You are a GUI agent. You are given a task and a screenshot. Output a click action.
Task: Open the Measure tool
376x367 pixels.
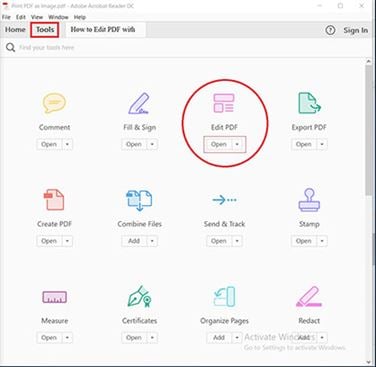point(49,338)
